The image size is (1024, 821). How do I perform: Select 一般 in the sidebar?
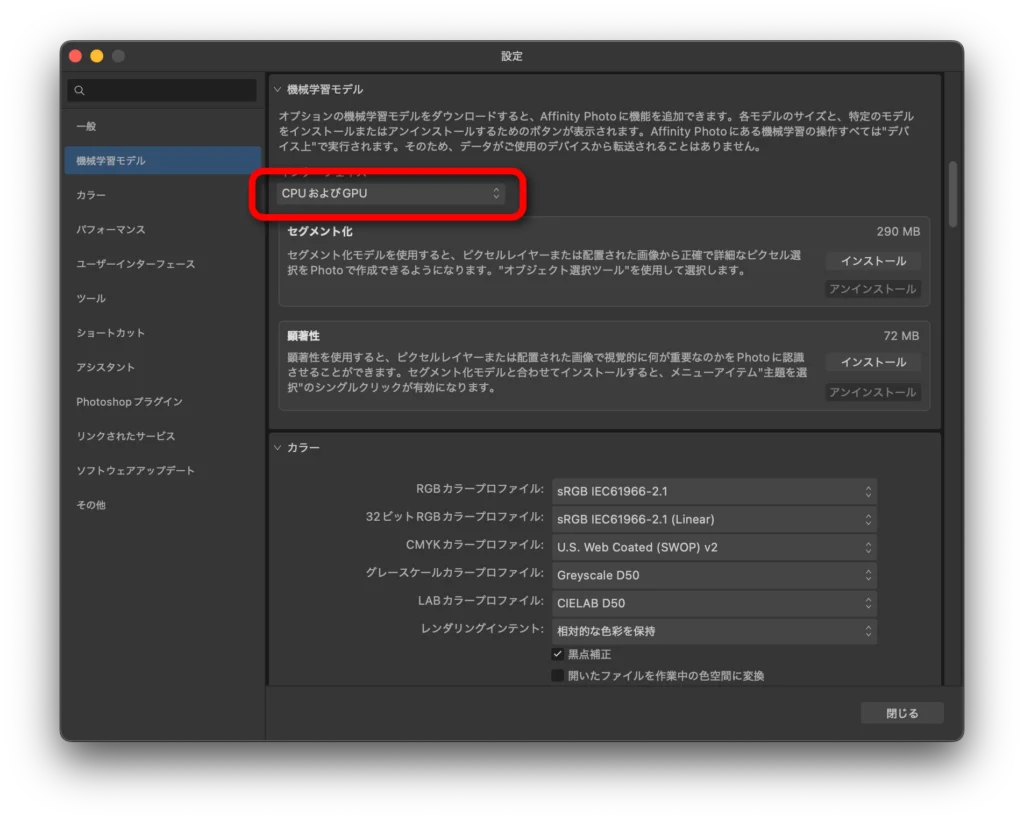click(x=87, y=126)
